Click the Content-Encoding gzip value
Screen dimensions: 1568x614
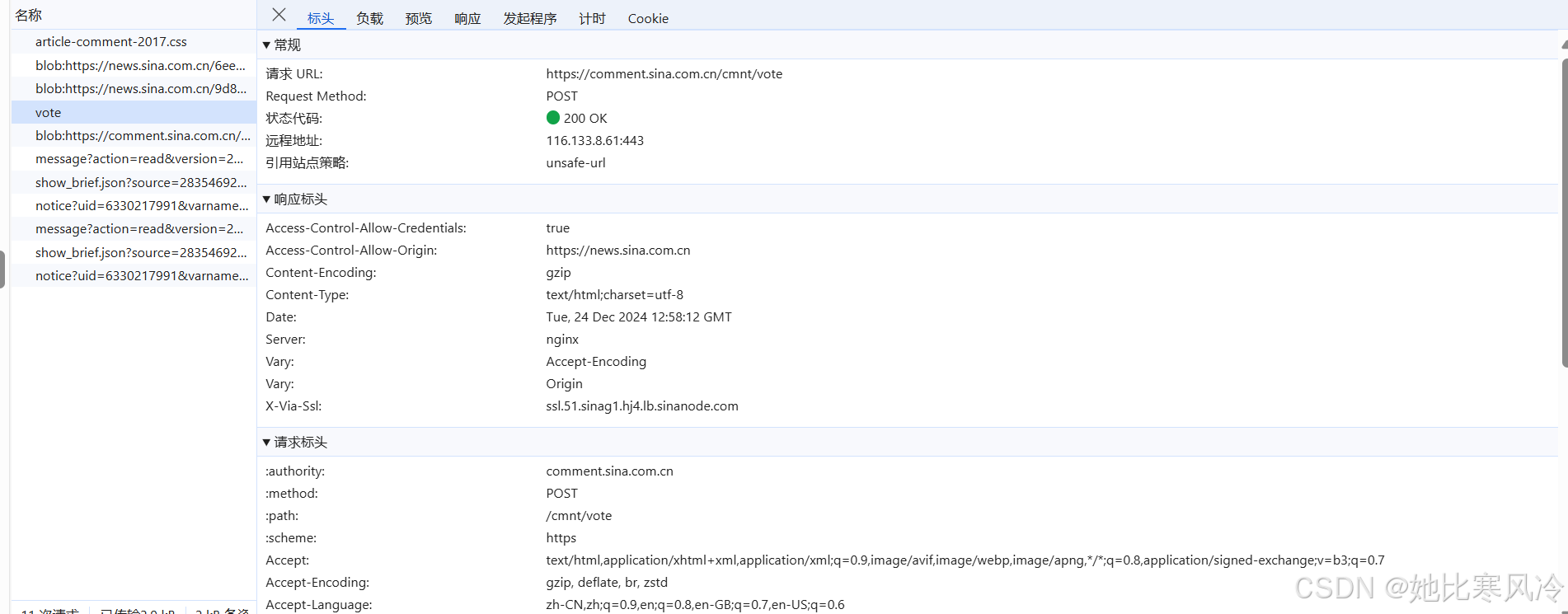(x=558, y=272)
